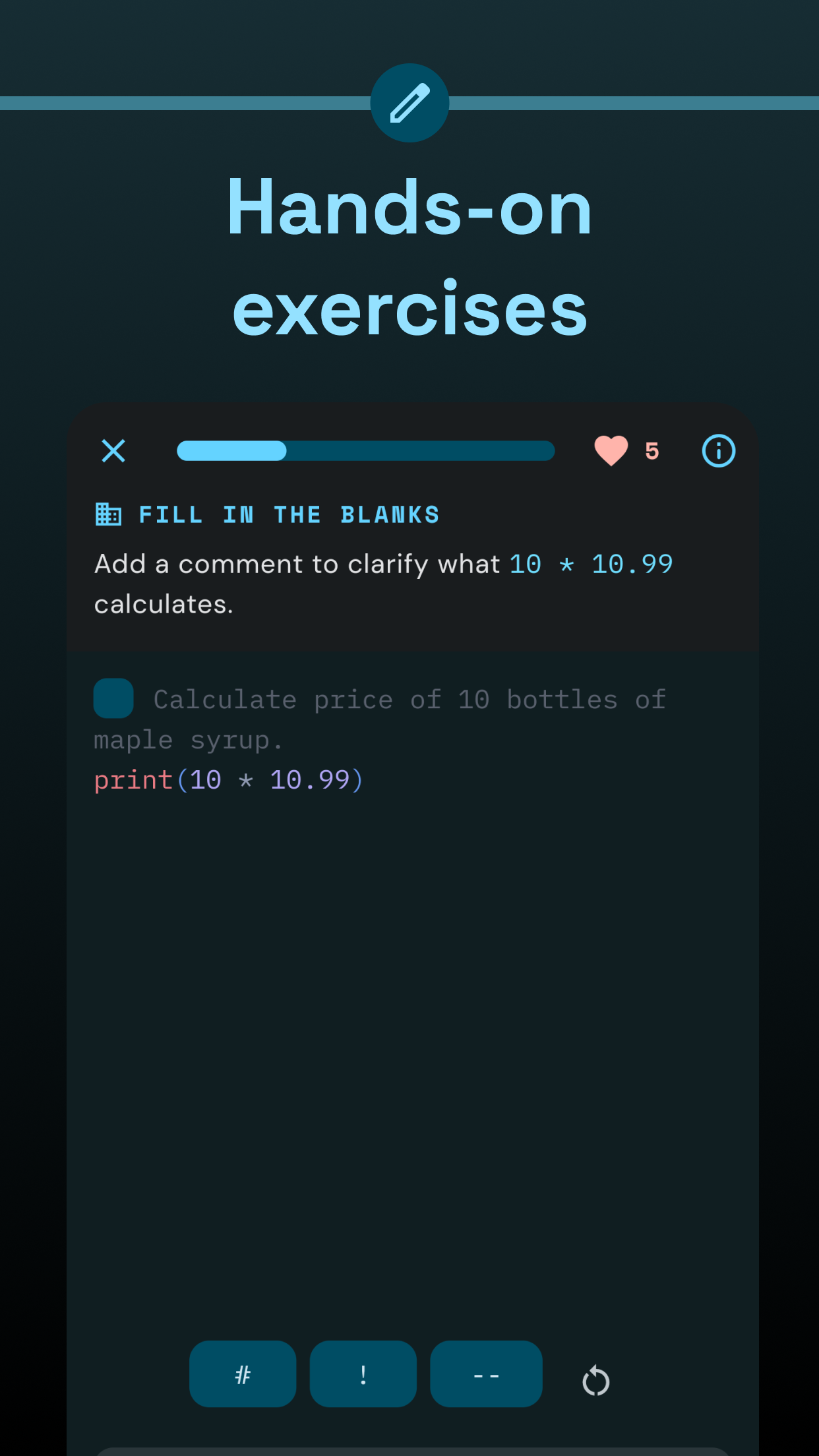Tap the heart lives icon
Viewport: 819px width, 1456px height.
click(611, 451)
